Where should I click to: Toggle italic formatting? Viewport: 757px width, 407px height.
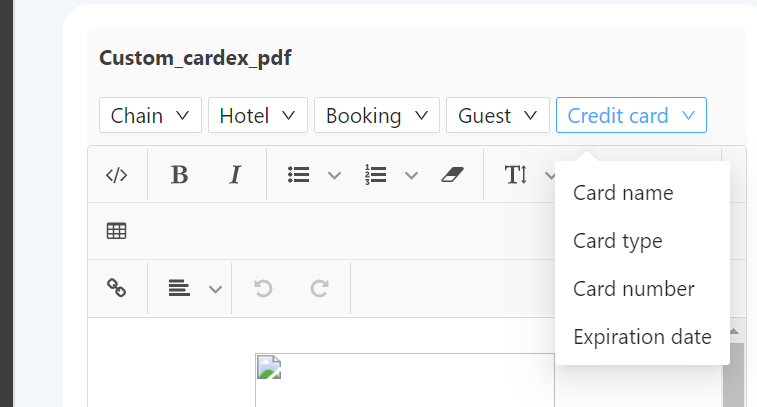pos(235,175)
